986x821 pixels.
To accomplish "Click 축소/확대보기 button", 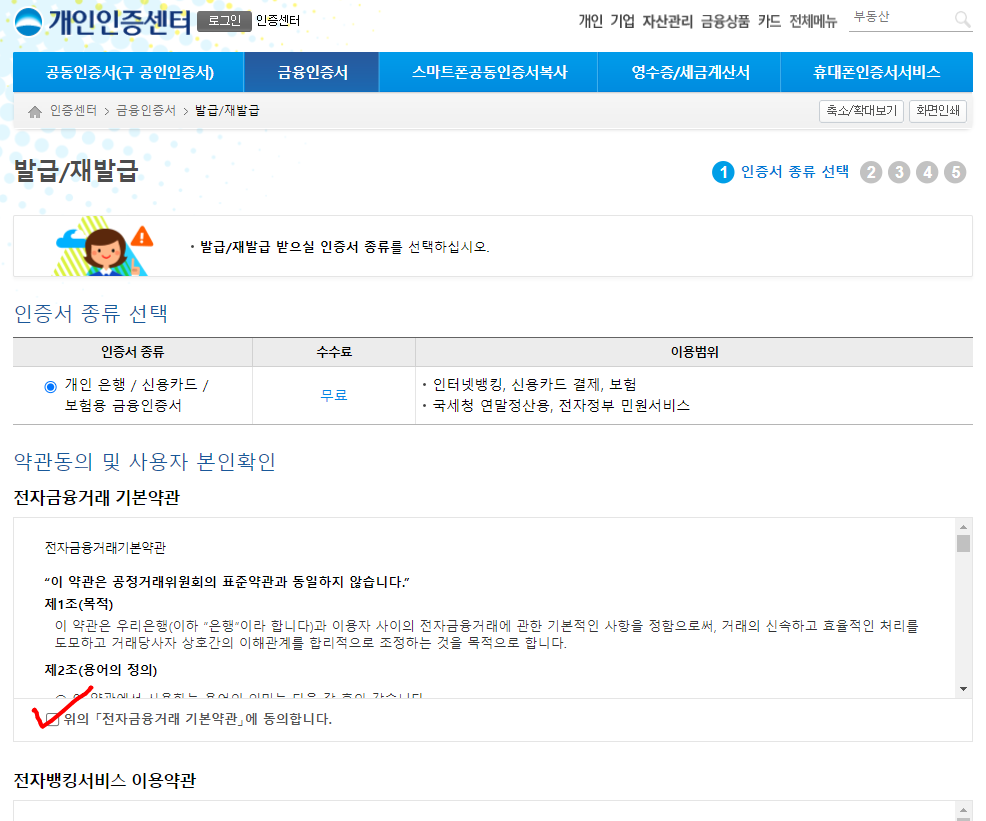I will tap(861, 111).
